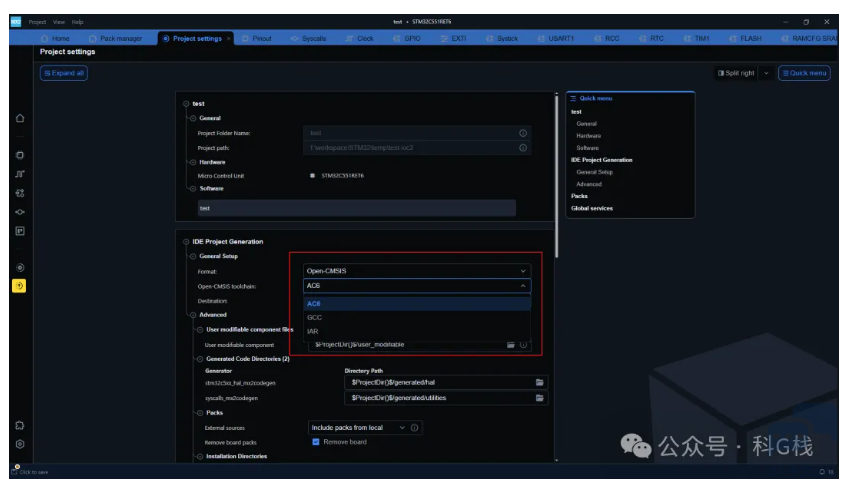Click the highlighted yellow sidebar icon
The image size is (846, 486).
pyautogui.click(x=20, y=286)
